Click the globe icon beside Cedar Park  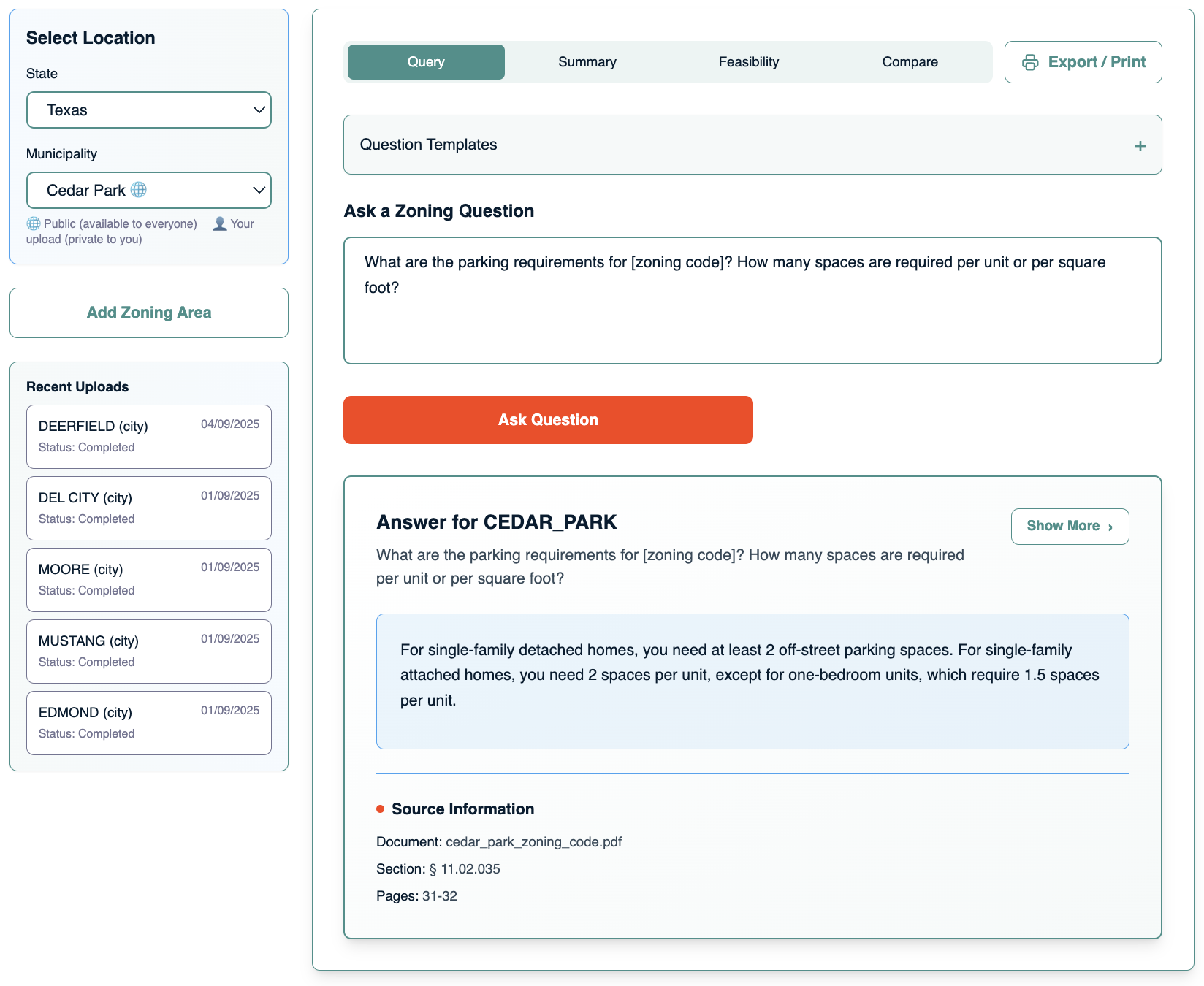pos(139,190)
